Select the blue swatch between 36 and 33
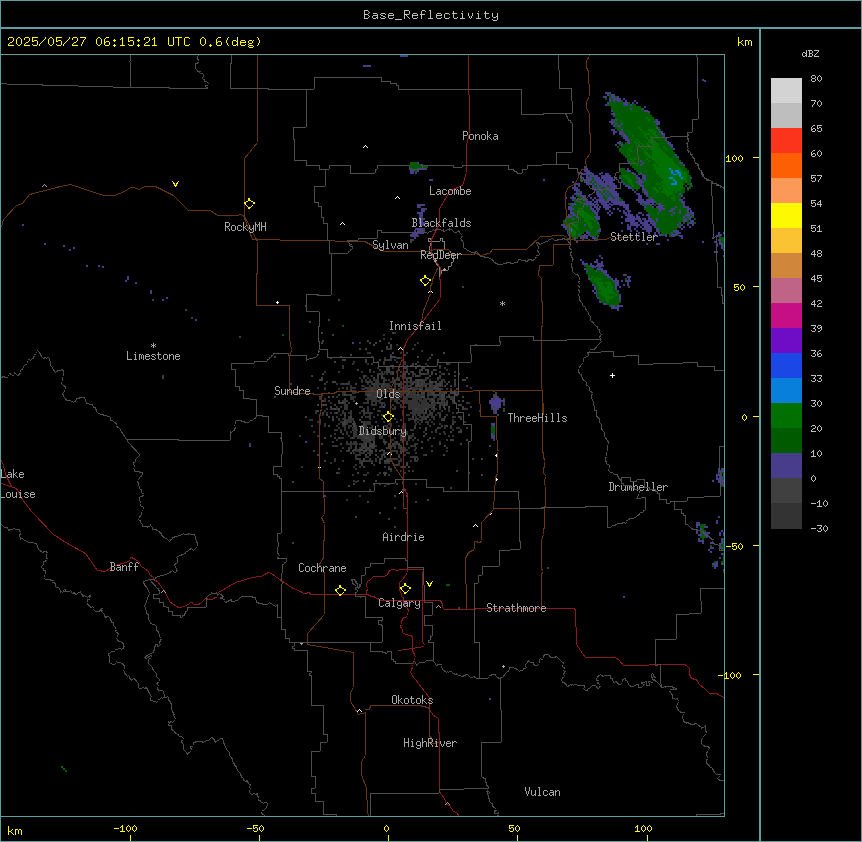The image size is (862, 842). click(786, 365)
